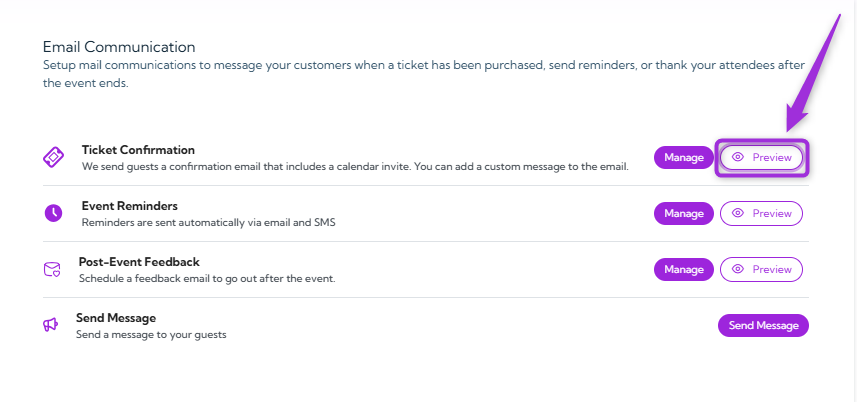
Task: Click the reminders via email and SMS description
Action: point(209,222)
